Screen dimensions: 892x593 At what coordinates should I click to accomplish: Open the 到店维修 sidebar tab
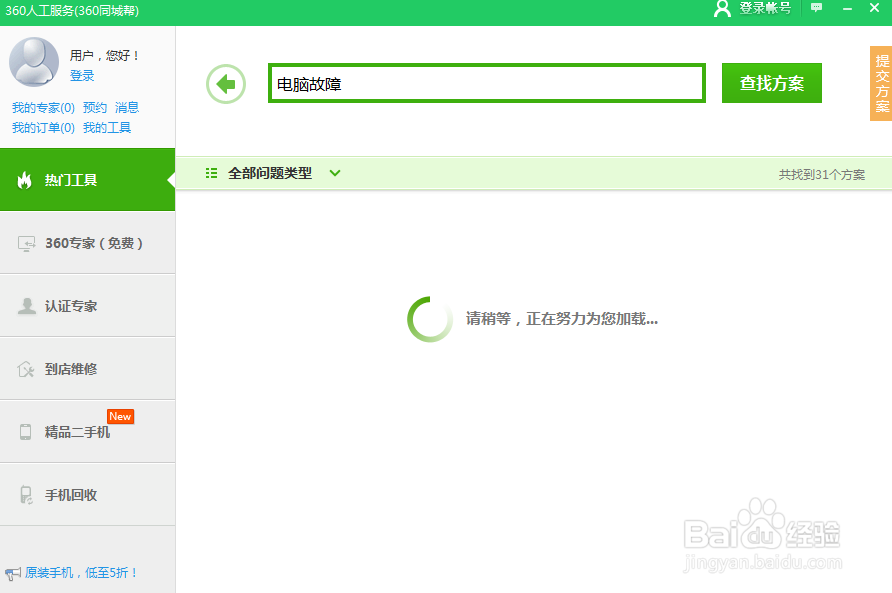pos(88,369)
